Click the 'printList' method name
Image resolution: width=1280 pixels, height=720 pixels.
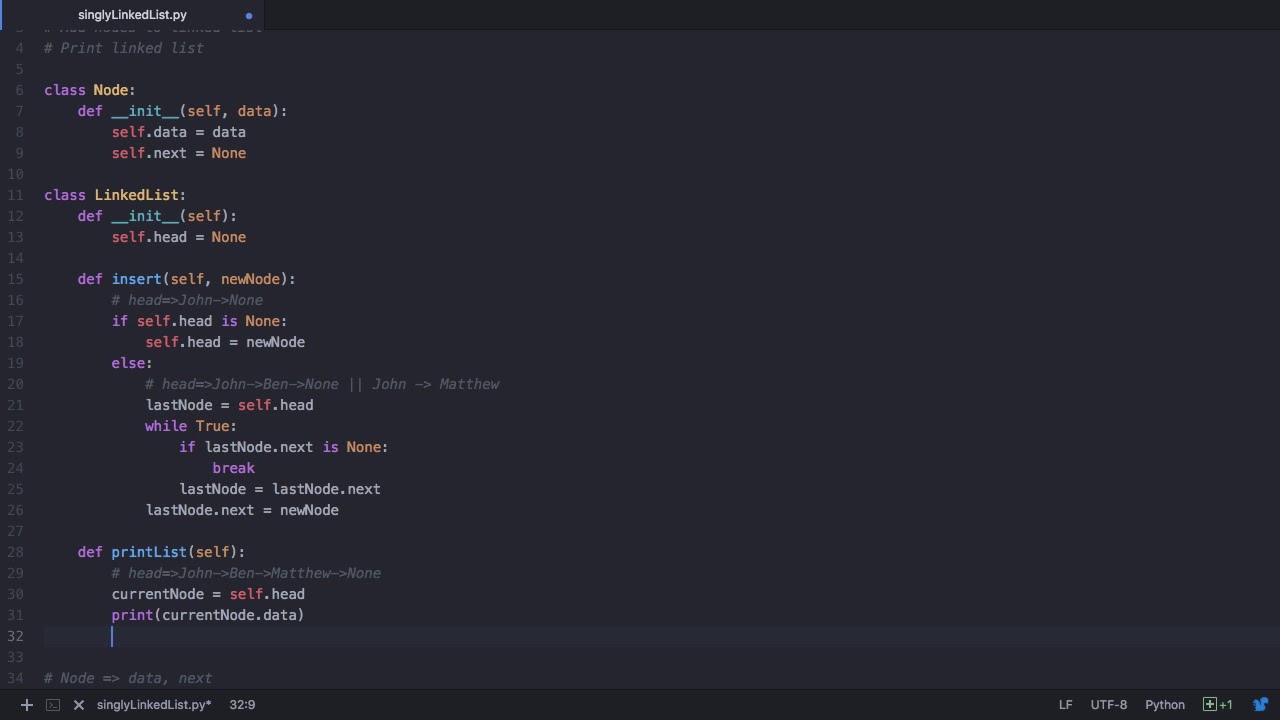coord(149,552)
